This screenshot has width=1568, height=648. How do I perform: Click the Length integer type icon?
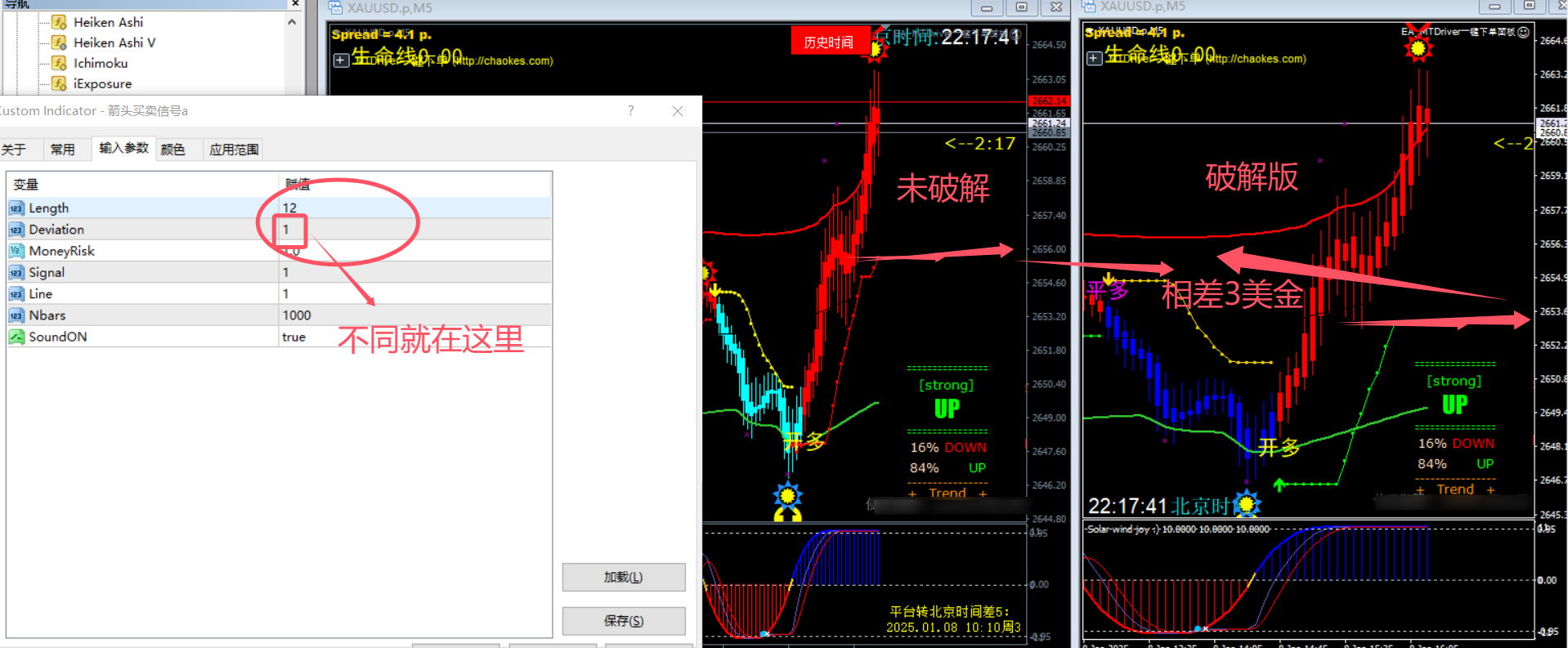[16, 208]
